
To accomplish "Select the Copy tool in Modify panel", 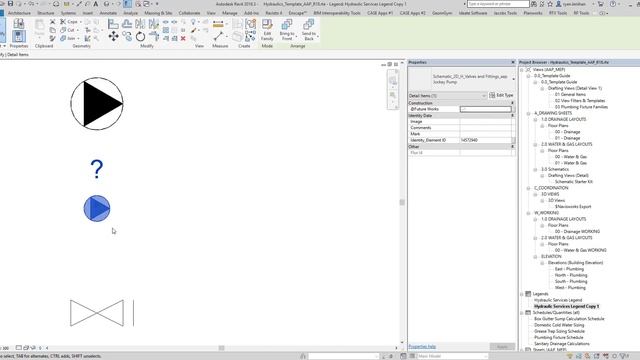I will coord(127,37).
